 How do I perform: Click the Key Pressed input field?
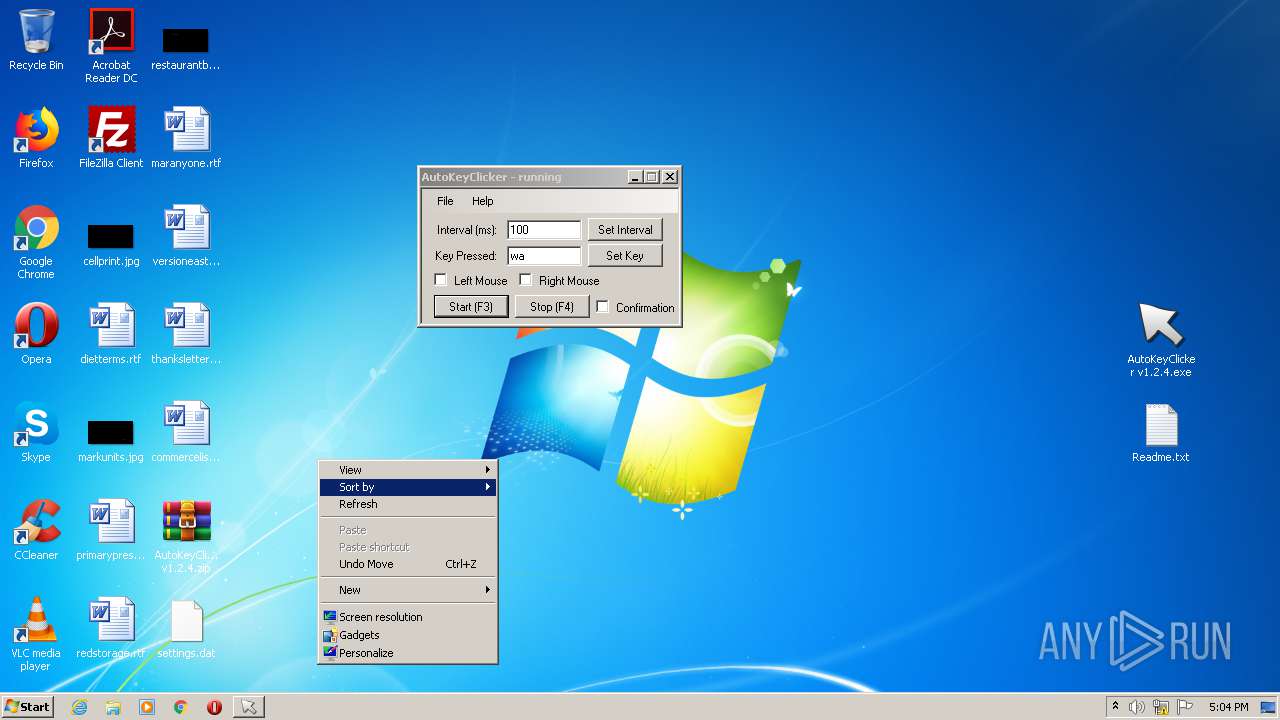point(544,256)
